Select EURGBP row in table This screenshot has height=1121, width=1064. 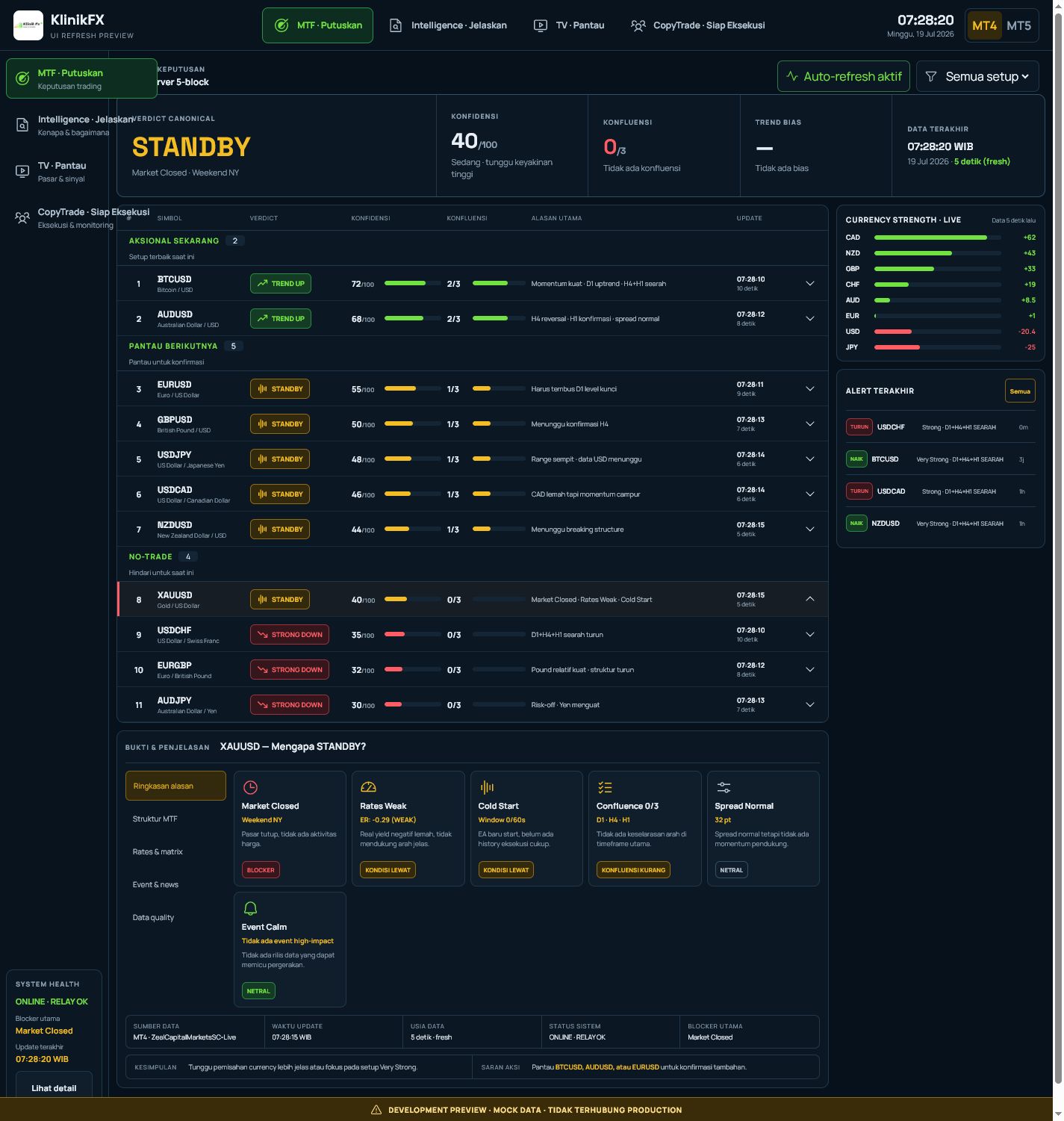click(473, 670)
